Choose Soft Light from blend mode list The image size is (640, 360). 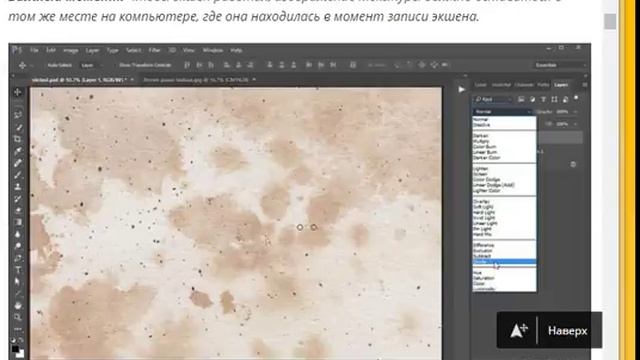483,207
